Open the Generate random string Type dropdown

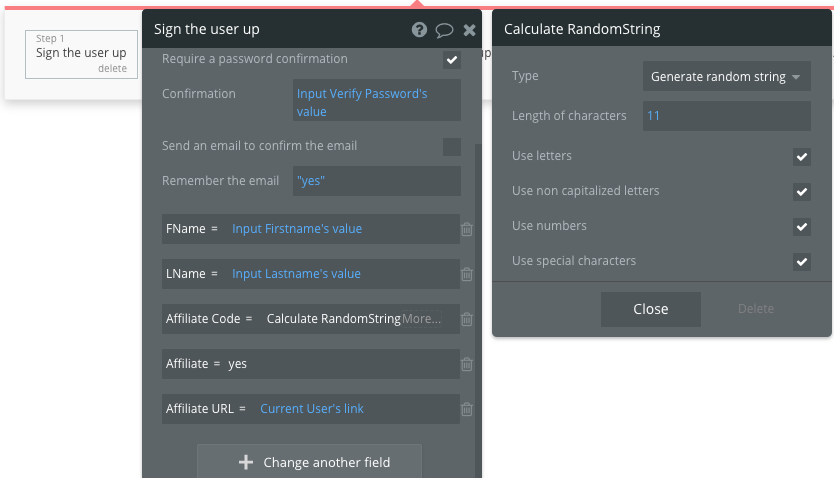726,77
